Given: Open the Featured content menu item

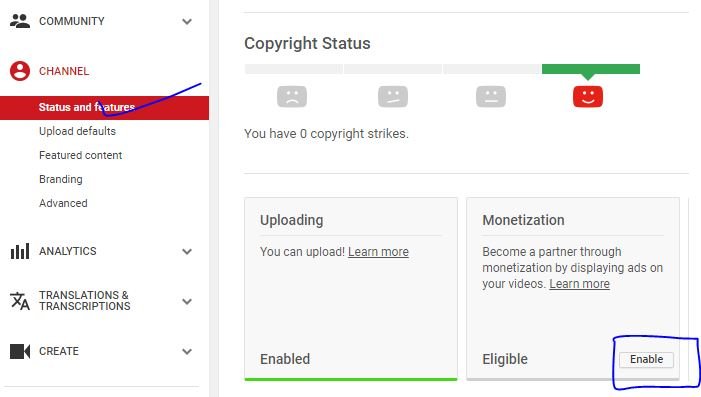Looking at the screenshot, I should [80, 155].
